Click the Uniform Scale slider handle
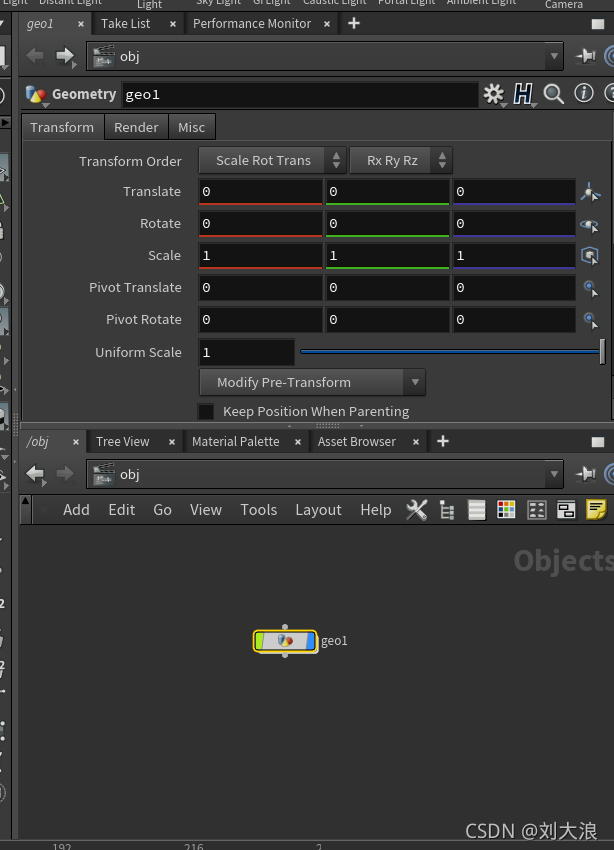The width and height of the screenshot is (614, 850). [602, 351]
